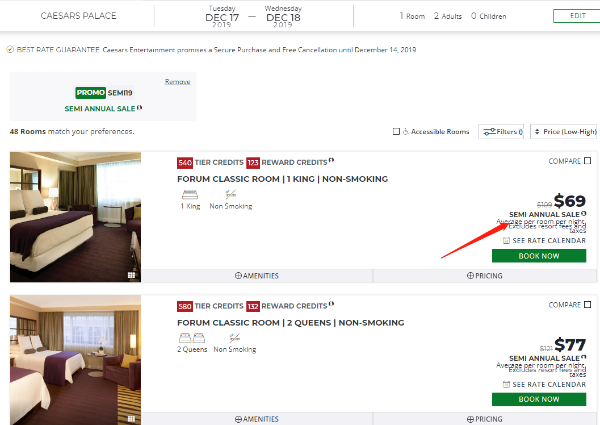
Task: Click the filter sliders icon
Action: pos(489,132)
